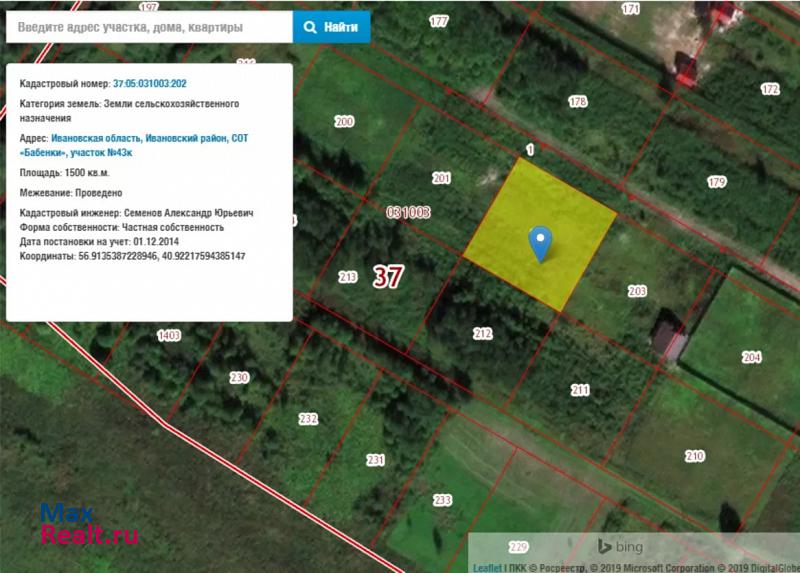The image size is (800, 573).
Task: Select parcel labeled 231 on map
Action: pyautogui.click(x=375, y=460)
